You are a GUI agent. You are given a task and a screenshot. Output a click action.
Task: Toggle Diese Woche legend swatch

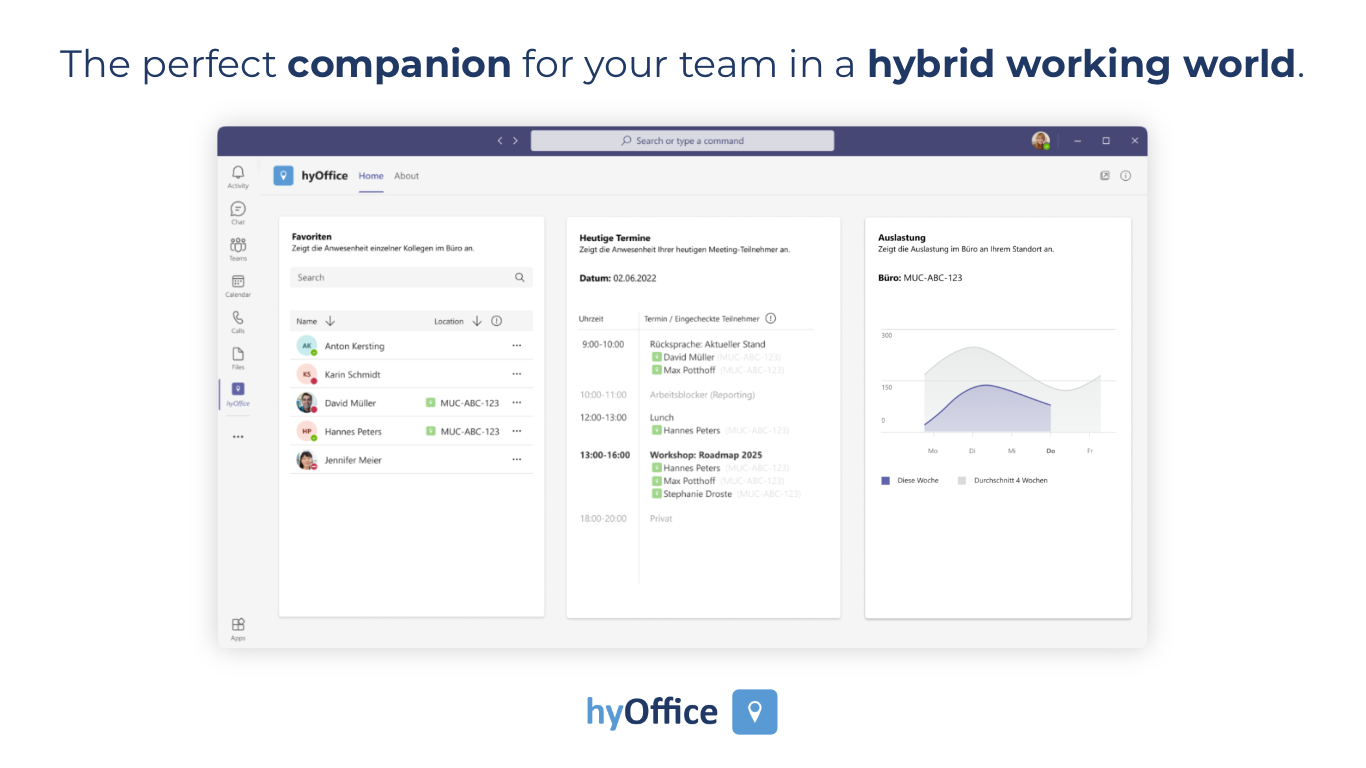coord(885,481)
